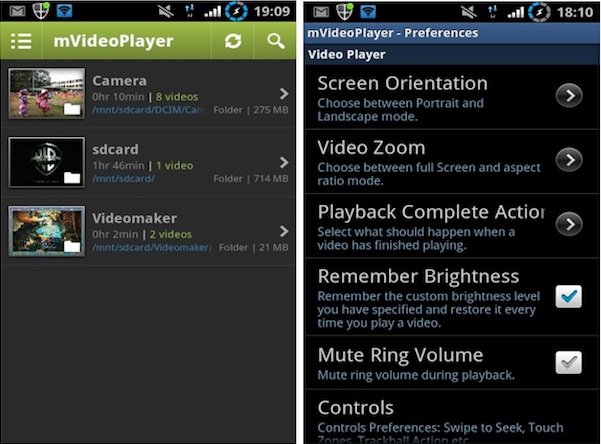The height and width of the screenshot is (444, 601).
Task: Tap the refresh library icon
Action: tap(233, 41)
